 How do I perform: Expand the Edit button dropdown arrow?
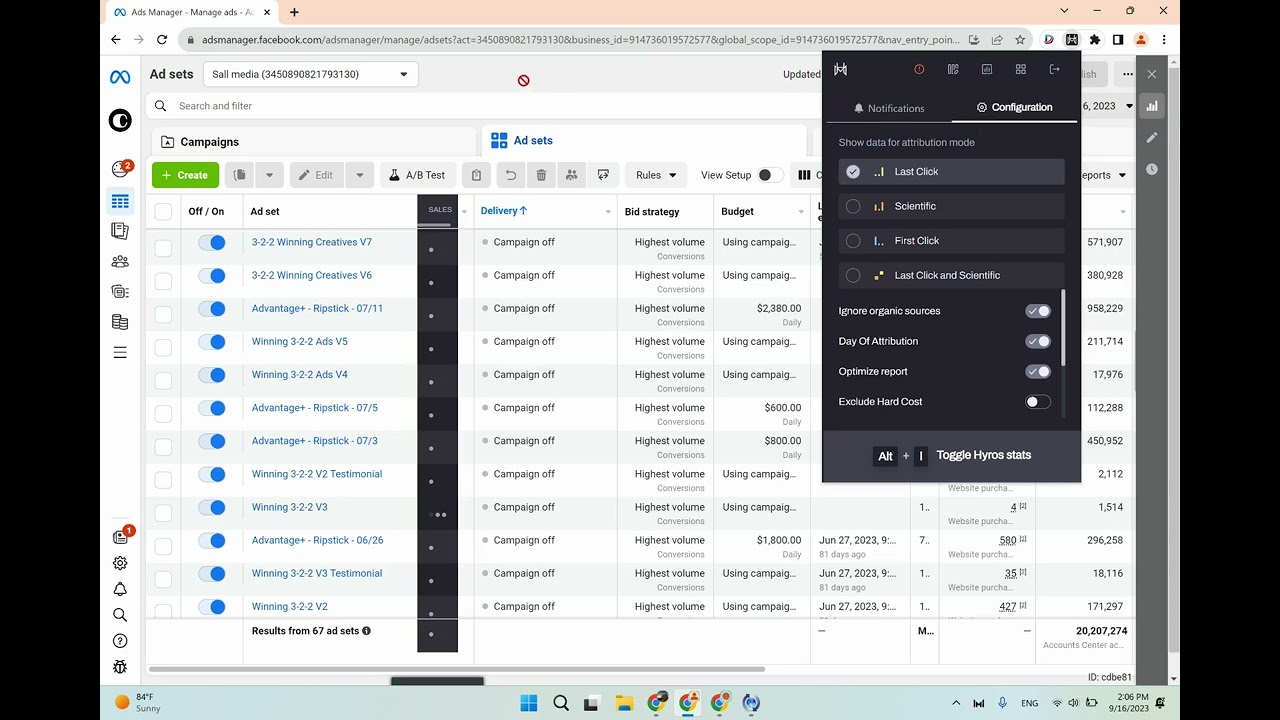pos(360,175)
